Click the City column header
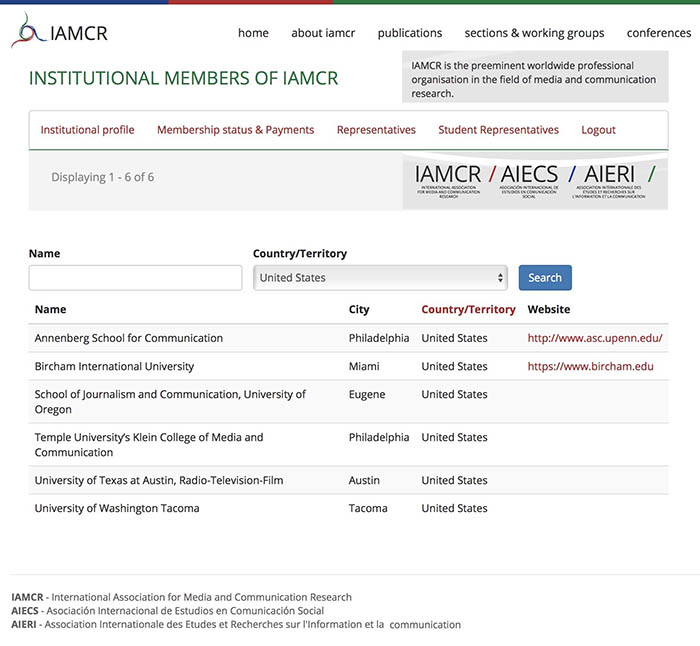Image resolution: width=700 pixels, height=646 pixels. tap(359, 309)
